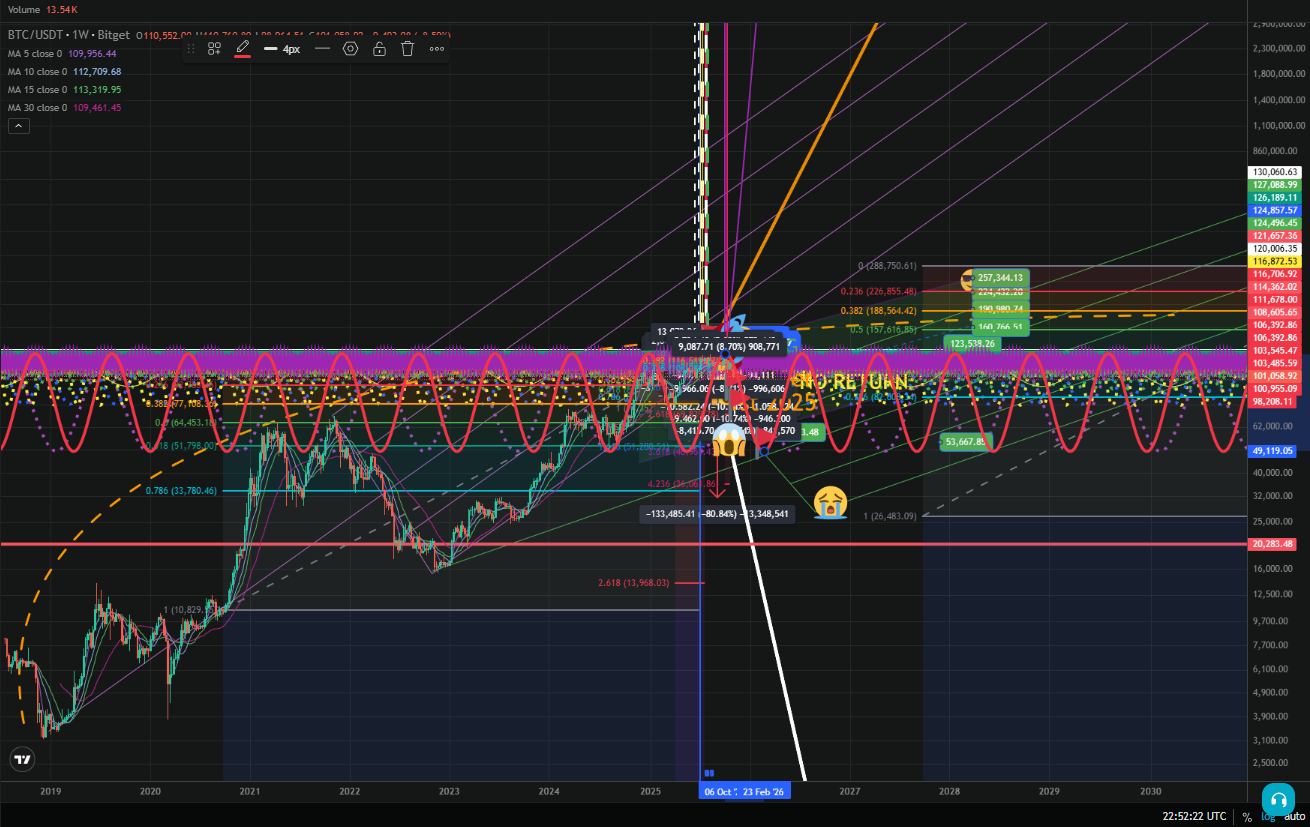The height and width of the screenshot is (827, 1310).
Task: Select the 123,538.26 green price tag
Action: tap(971, 343)
